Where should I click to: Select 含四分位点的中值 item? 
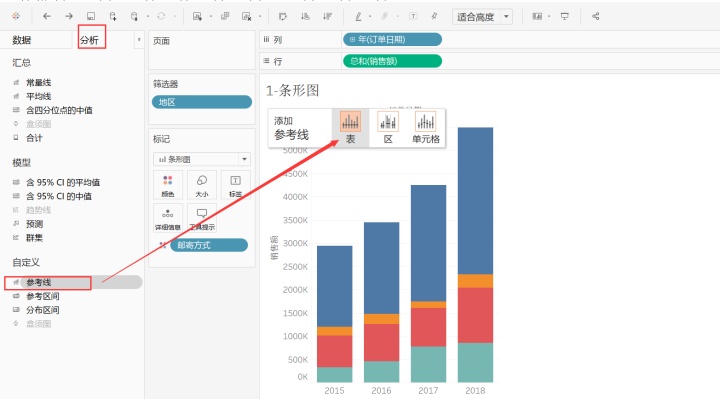coord(59,110)
